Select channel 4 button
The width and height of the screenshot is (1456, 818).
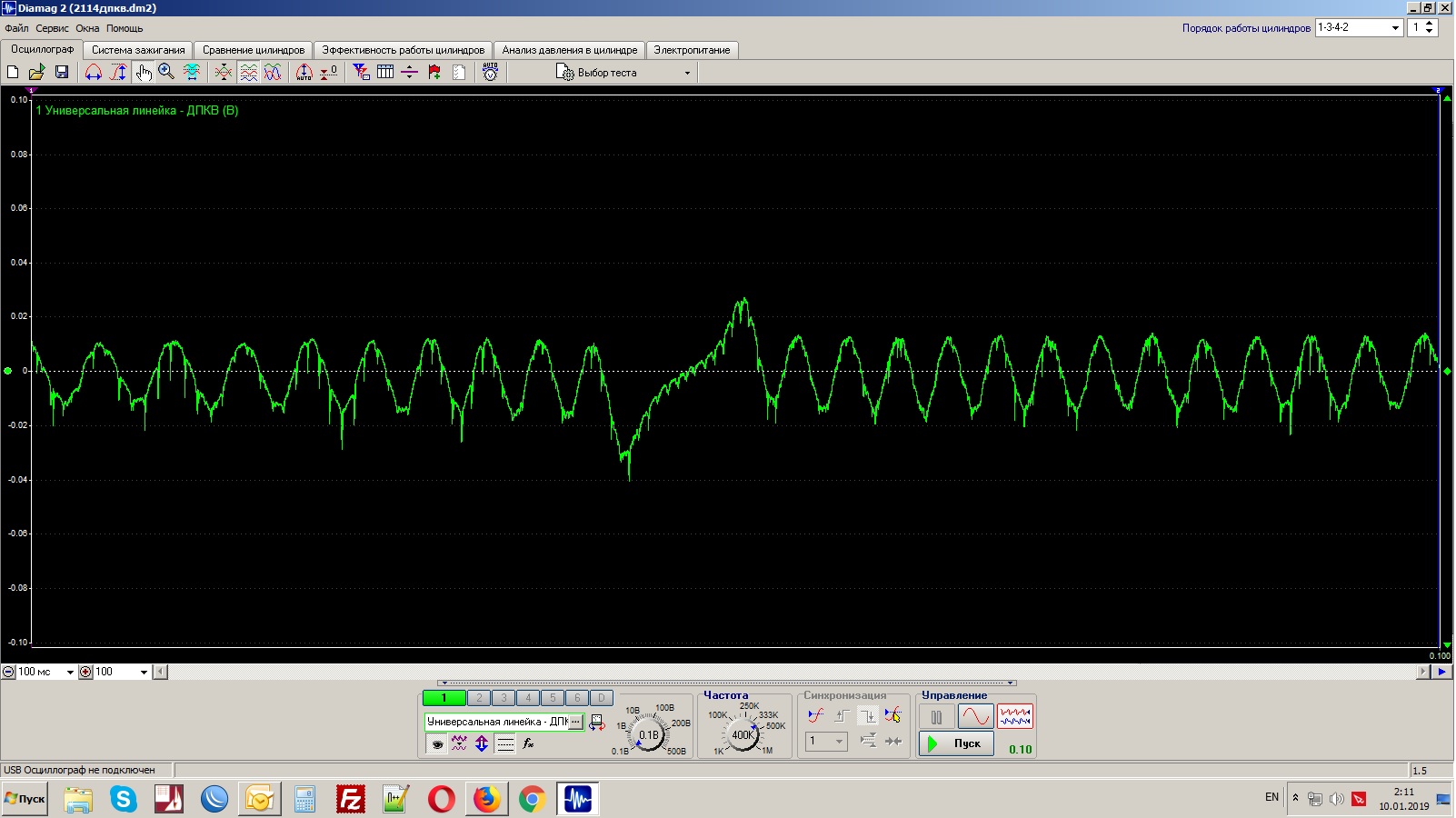pyautogui.click(x=528, y=698)
